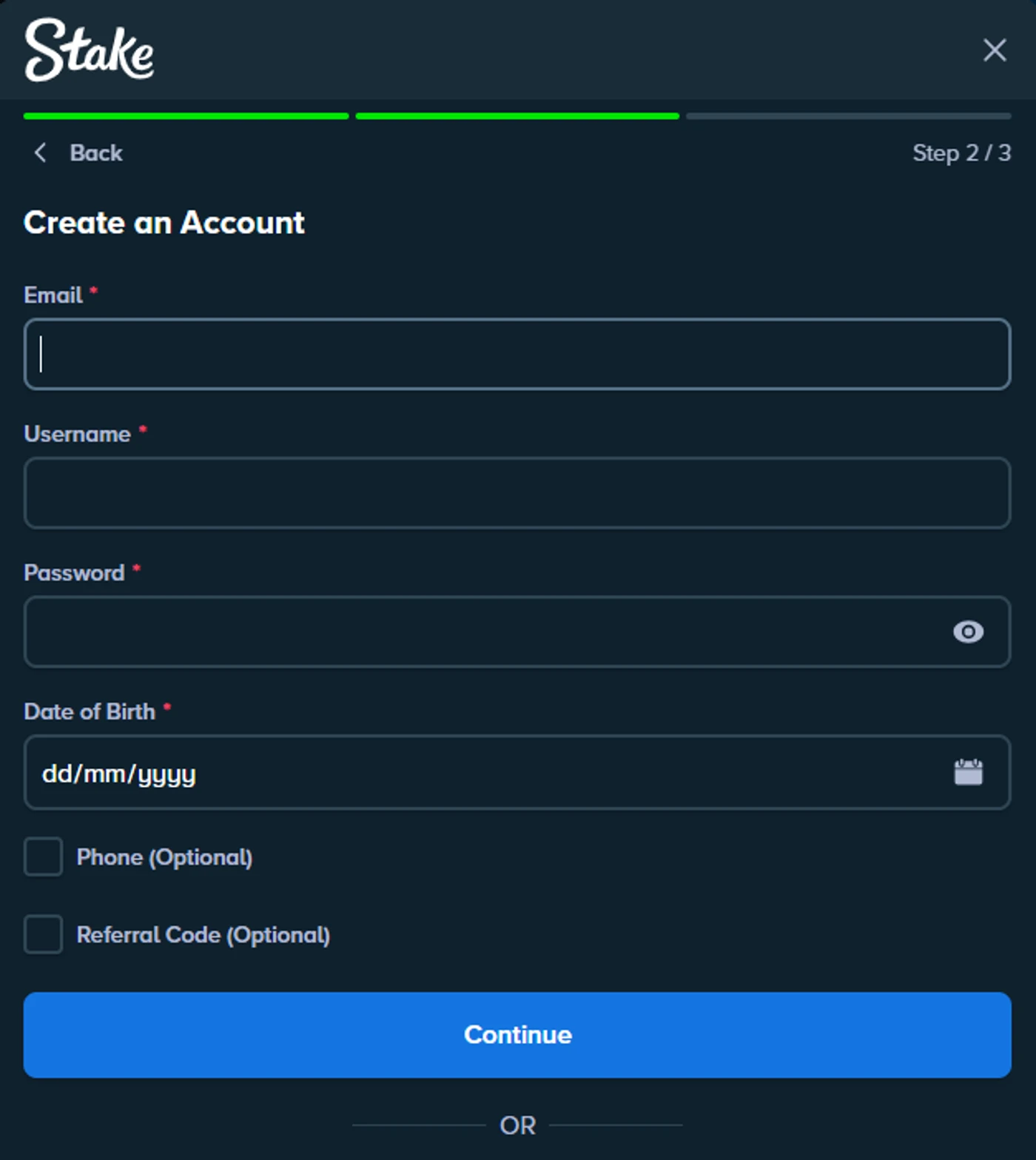Open the calendar icon for Date of Birth
The image size is (1036, 1160).
968,771
